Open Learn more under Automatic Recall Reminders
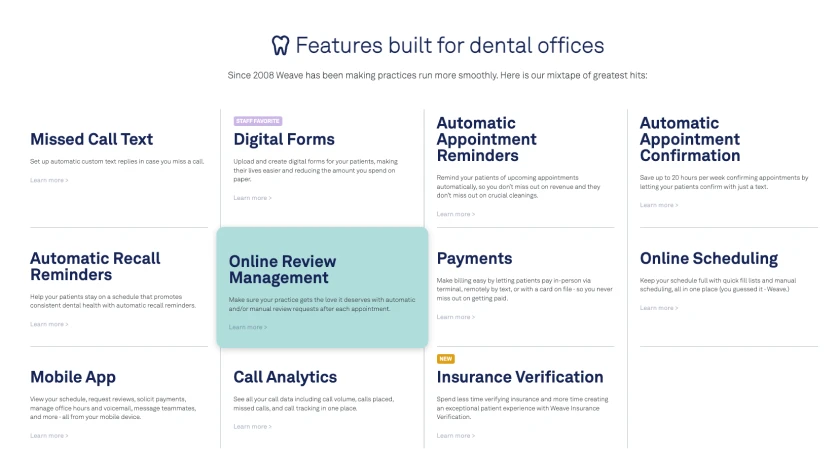The image size is (839, 470). [49, 324]
